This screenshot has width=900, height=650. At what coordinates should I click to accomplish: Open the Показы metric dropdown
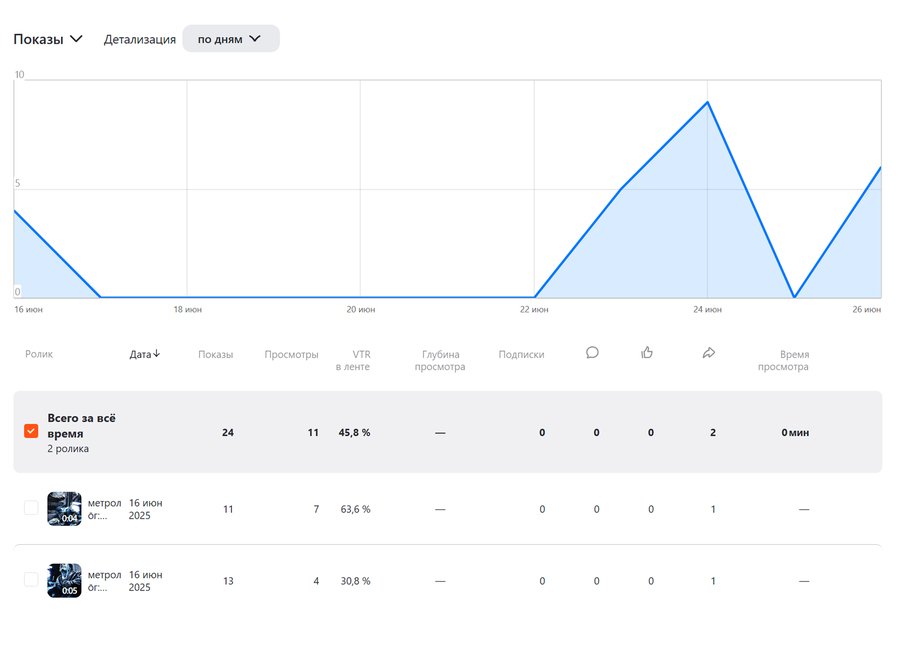(x=48, y=39)
